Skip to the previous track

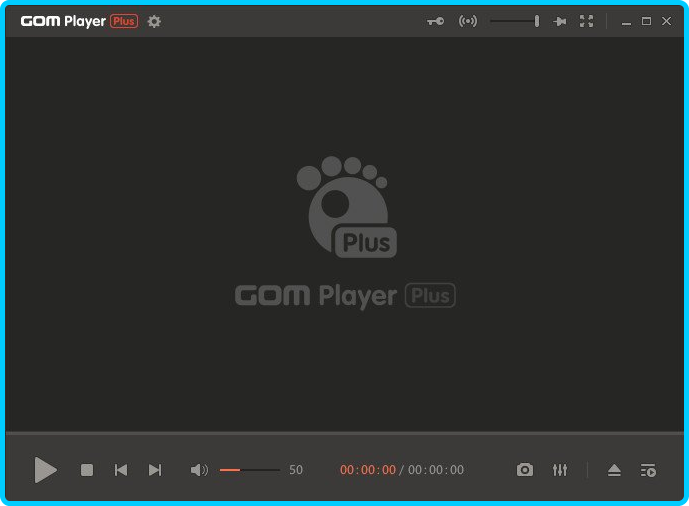click(121, 470)
